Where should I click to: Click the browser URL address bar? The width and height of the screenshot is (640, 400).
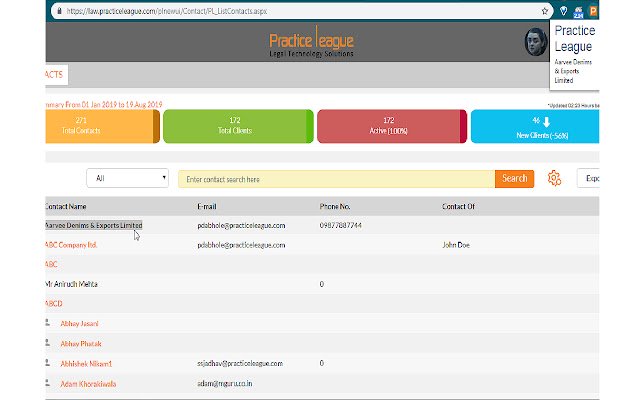tap(302, 11)
